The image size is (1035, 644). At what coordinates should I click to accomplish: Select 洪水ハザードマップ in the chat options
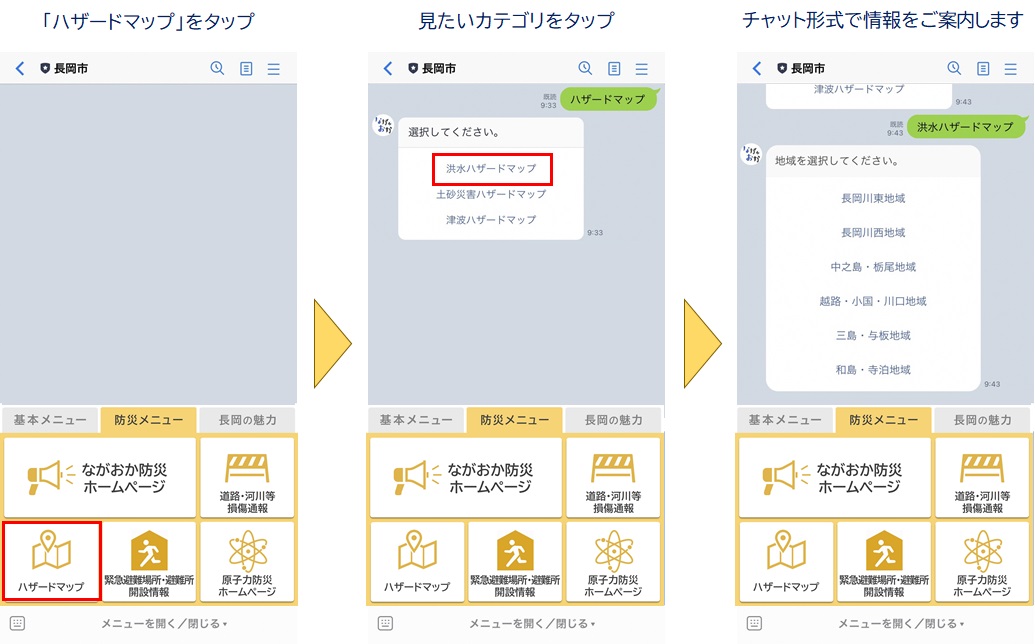point(492,169)
